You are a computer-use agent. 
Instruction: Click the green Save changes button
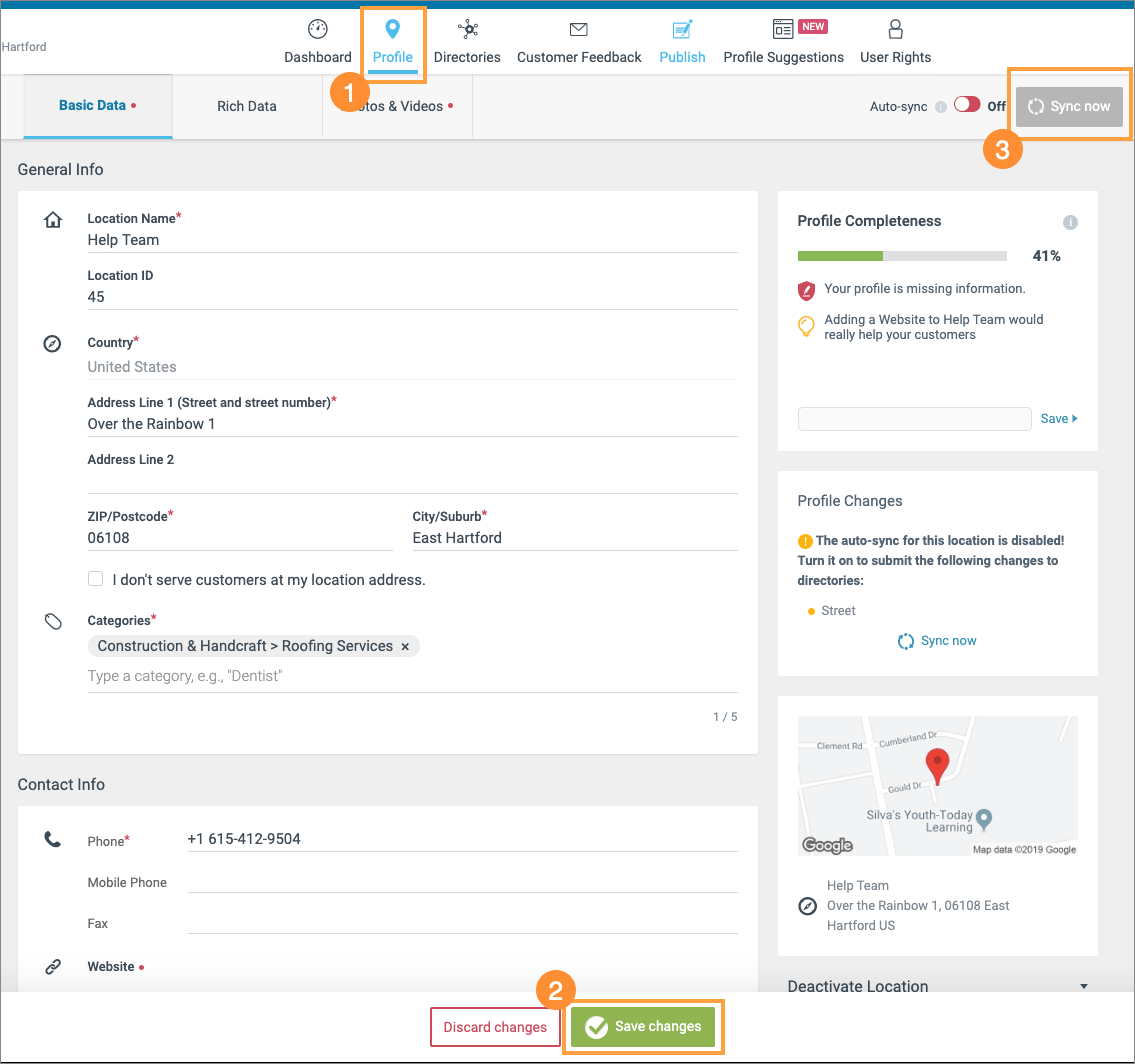point(645,1026)
